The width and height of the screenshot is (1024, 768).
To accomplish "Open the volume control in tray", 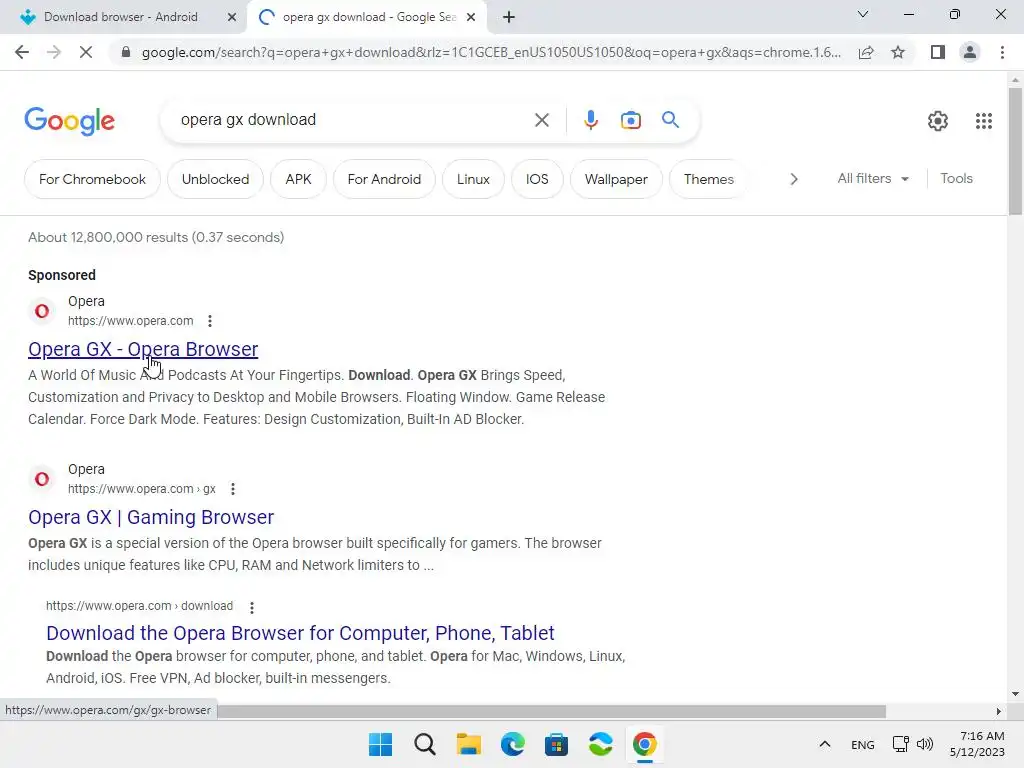I will point(925,744).
